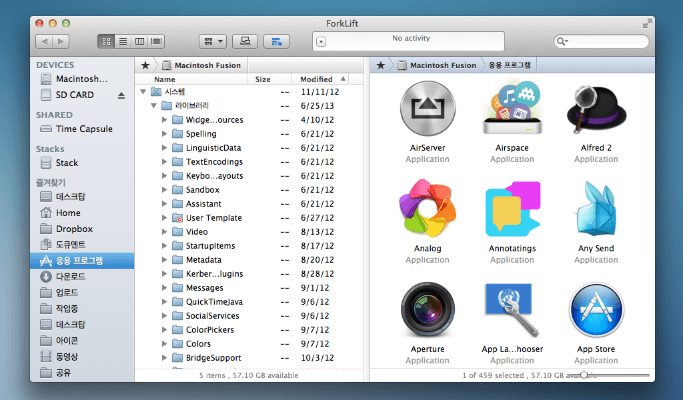Collapse the 시스템 folder
The width and height of the screenshot is (683, 400).
pyautogui.click(x=143, y=92)
